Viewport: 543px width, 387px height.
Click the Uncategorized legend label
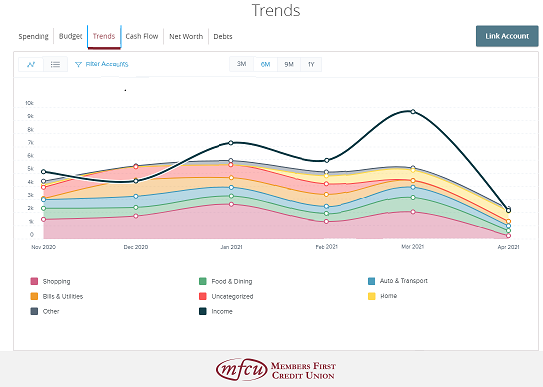[232, 296]
